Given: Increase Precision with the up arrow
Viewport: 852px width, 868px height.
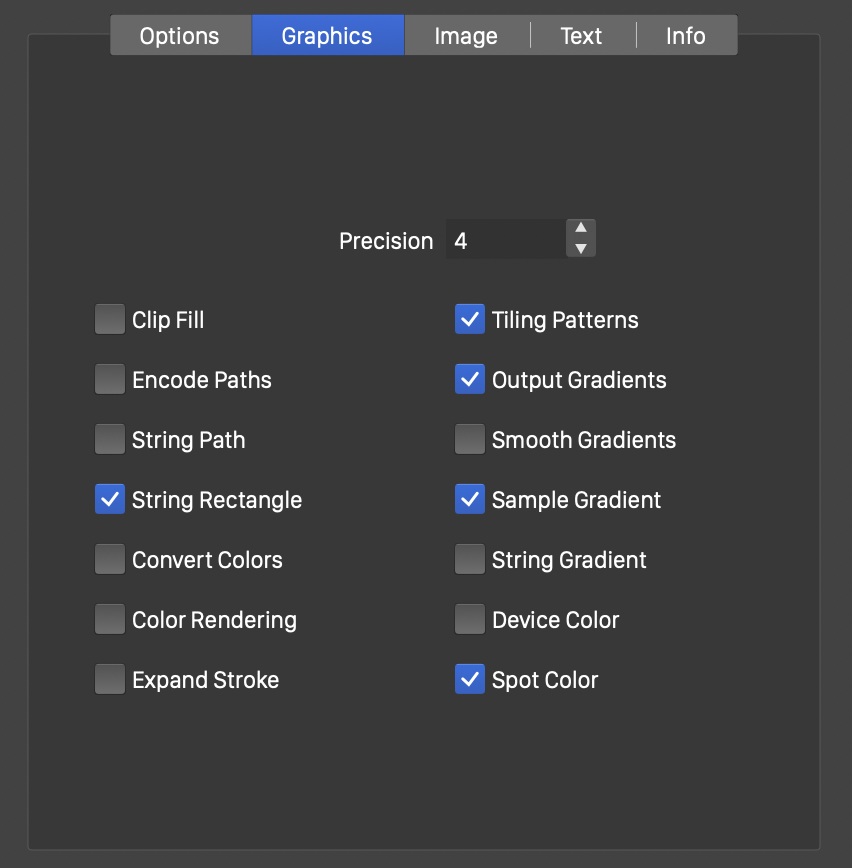Looking at the screenshot, I should (x=581, y=229).
